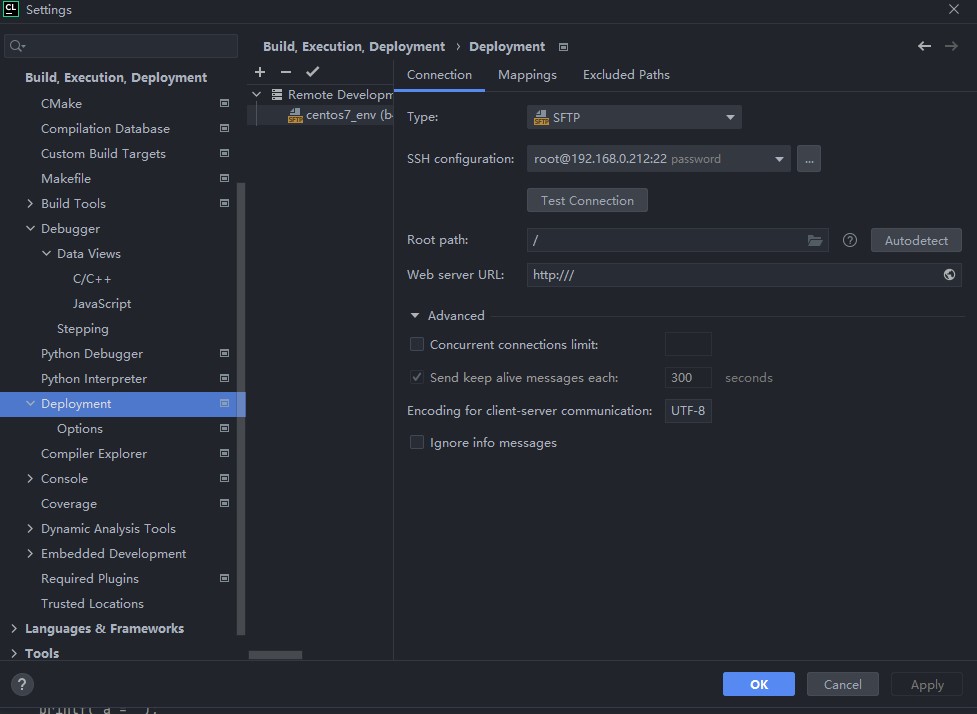Open the SSH configuration dropdown
Screen dimensions: 977x714
pyautogui.click(x=659, y=159)
